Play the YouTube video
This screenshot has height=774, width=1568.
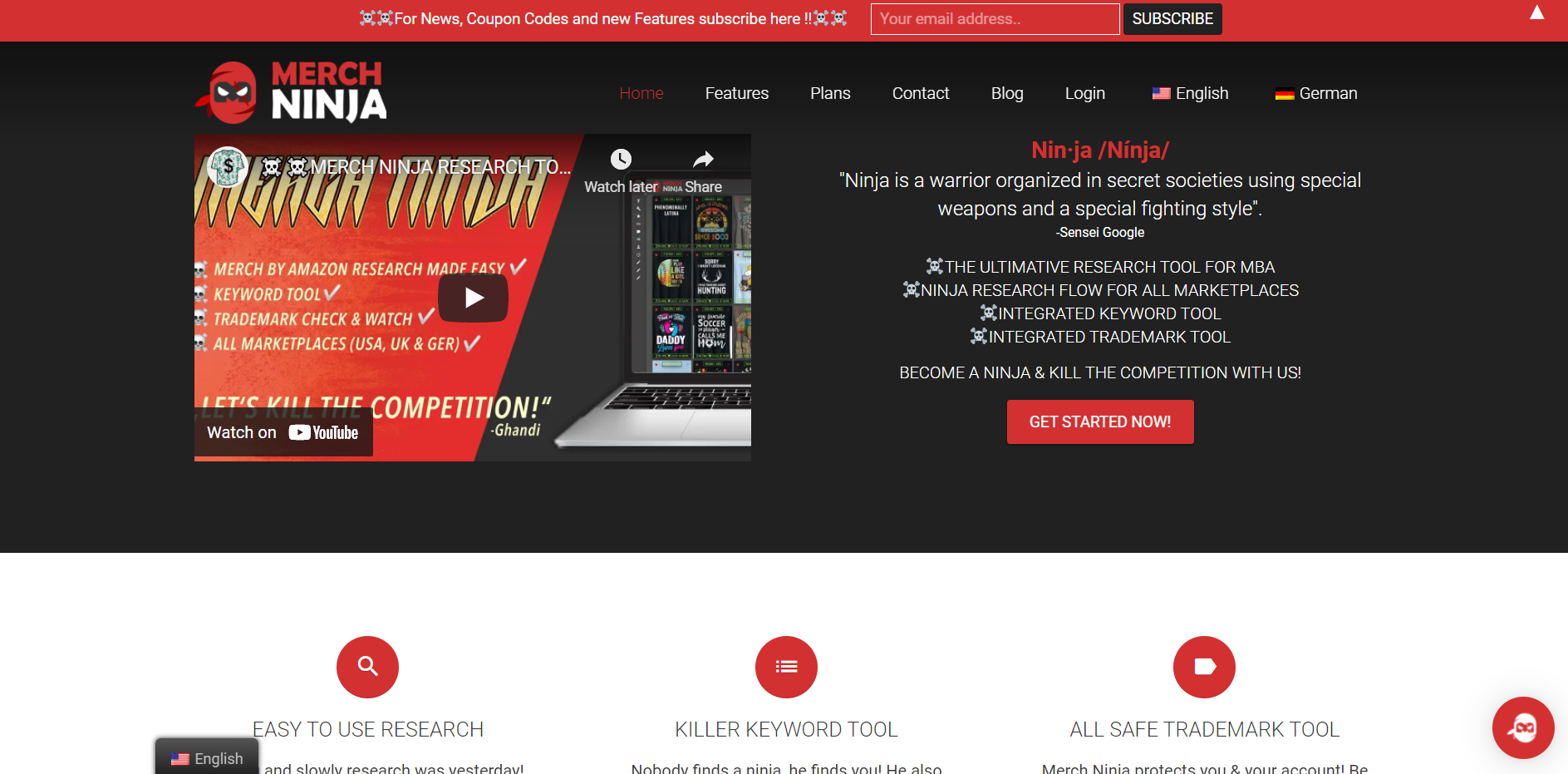click(473, 298)
